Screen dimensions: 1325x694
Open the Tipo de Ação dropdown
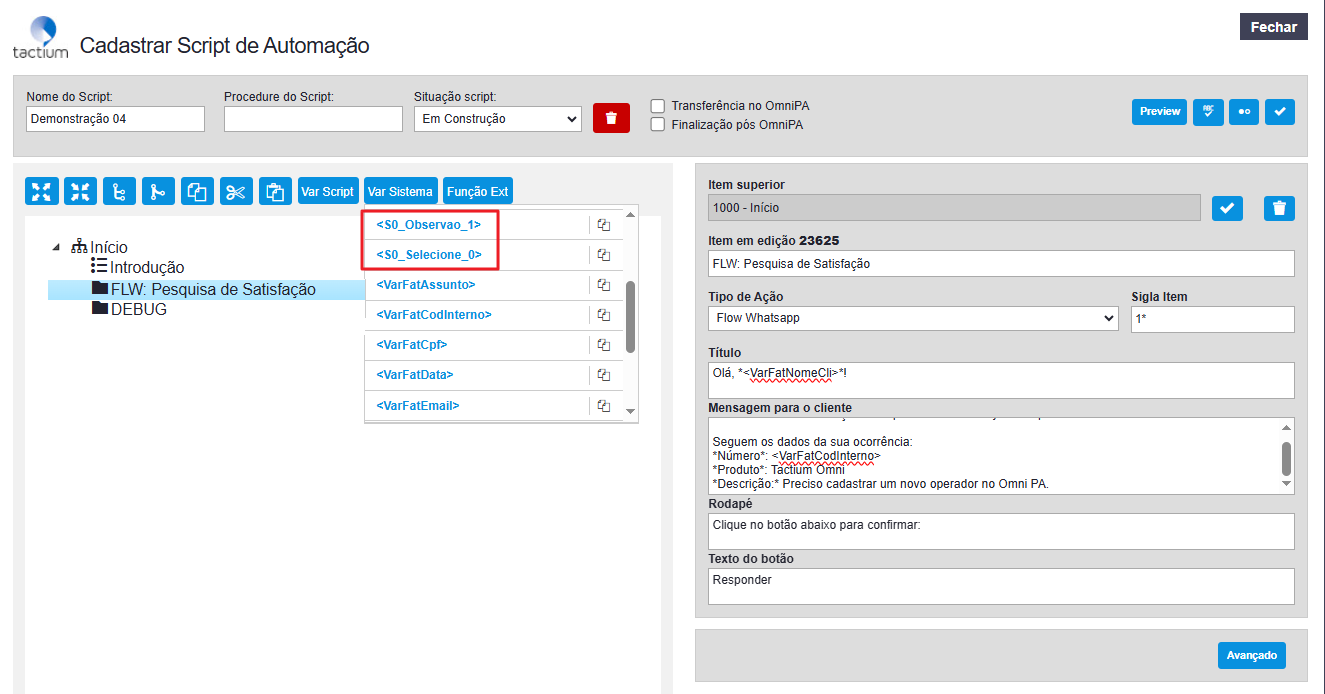(x=912, y=318)
